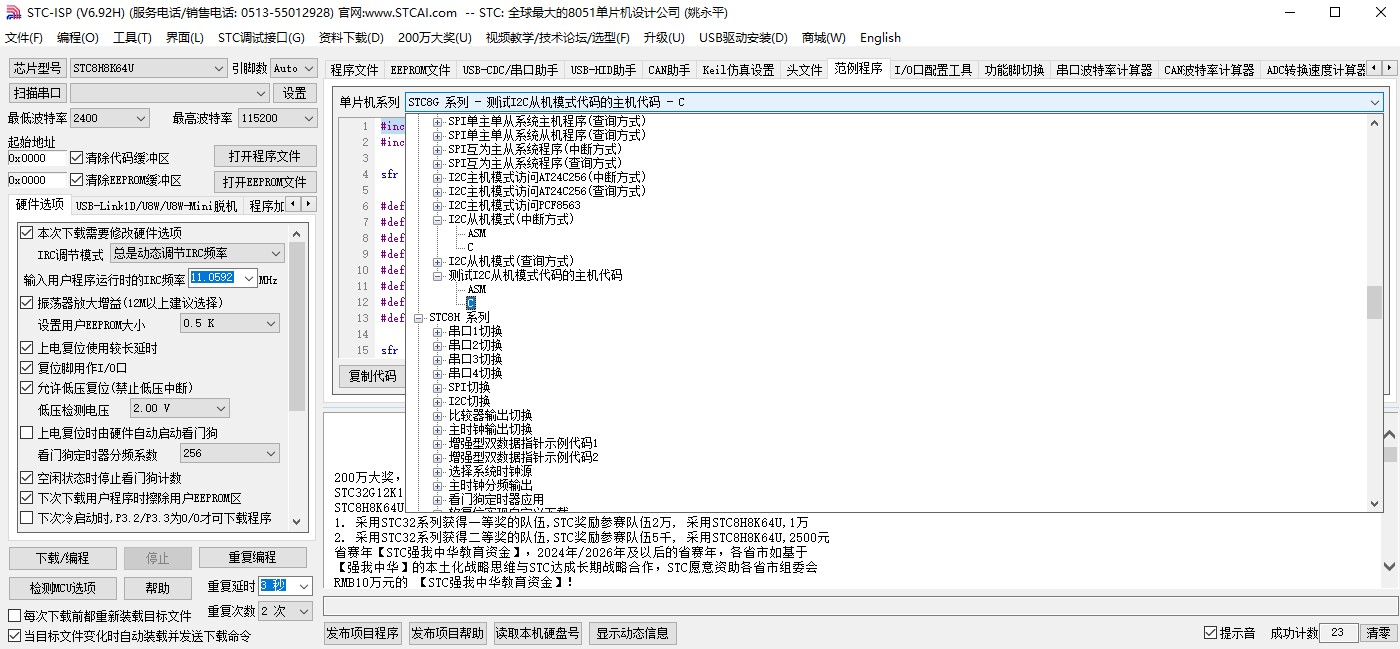
Task: Click the 成功计数 23 field
Action: point(1338,633)
